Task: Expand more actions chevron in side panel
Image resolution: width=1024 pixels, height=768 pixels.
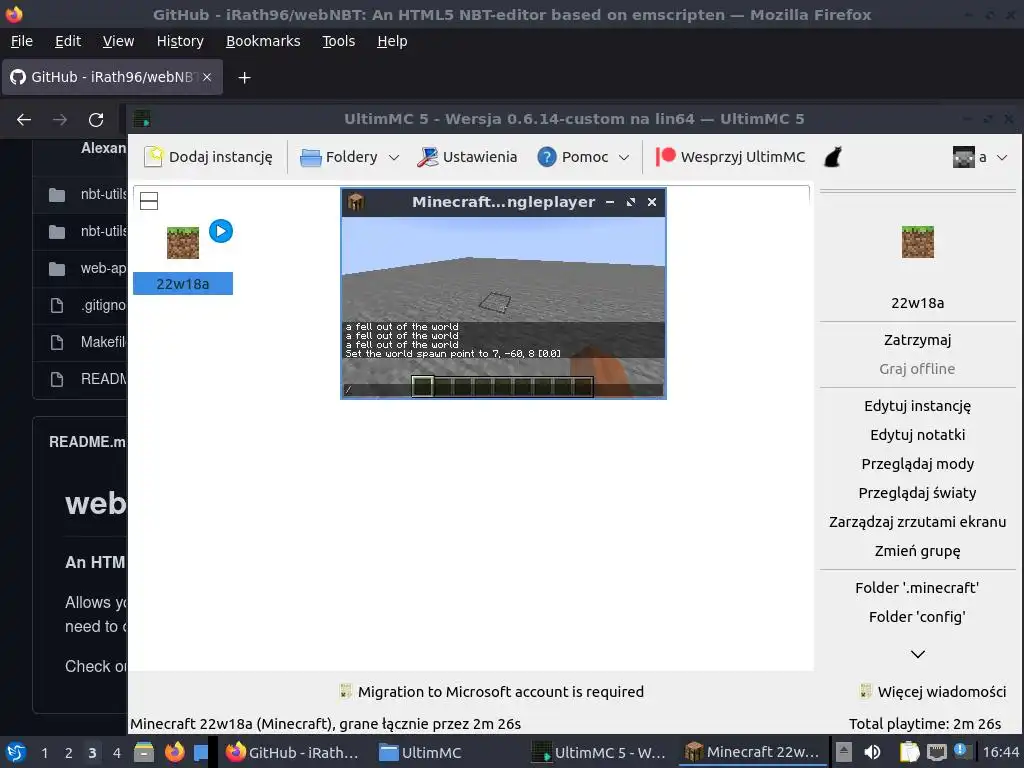Action: (918, 654)
